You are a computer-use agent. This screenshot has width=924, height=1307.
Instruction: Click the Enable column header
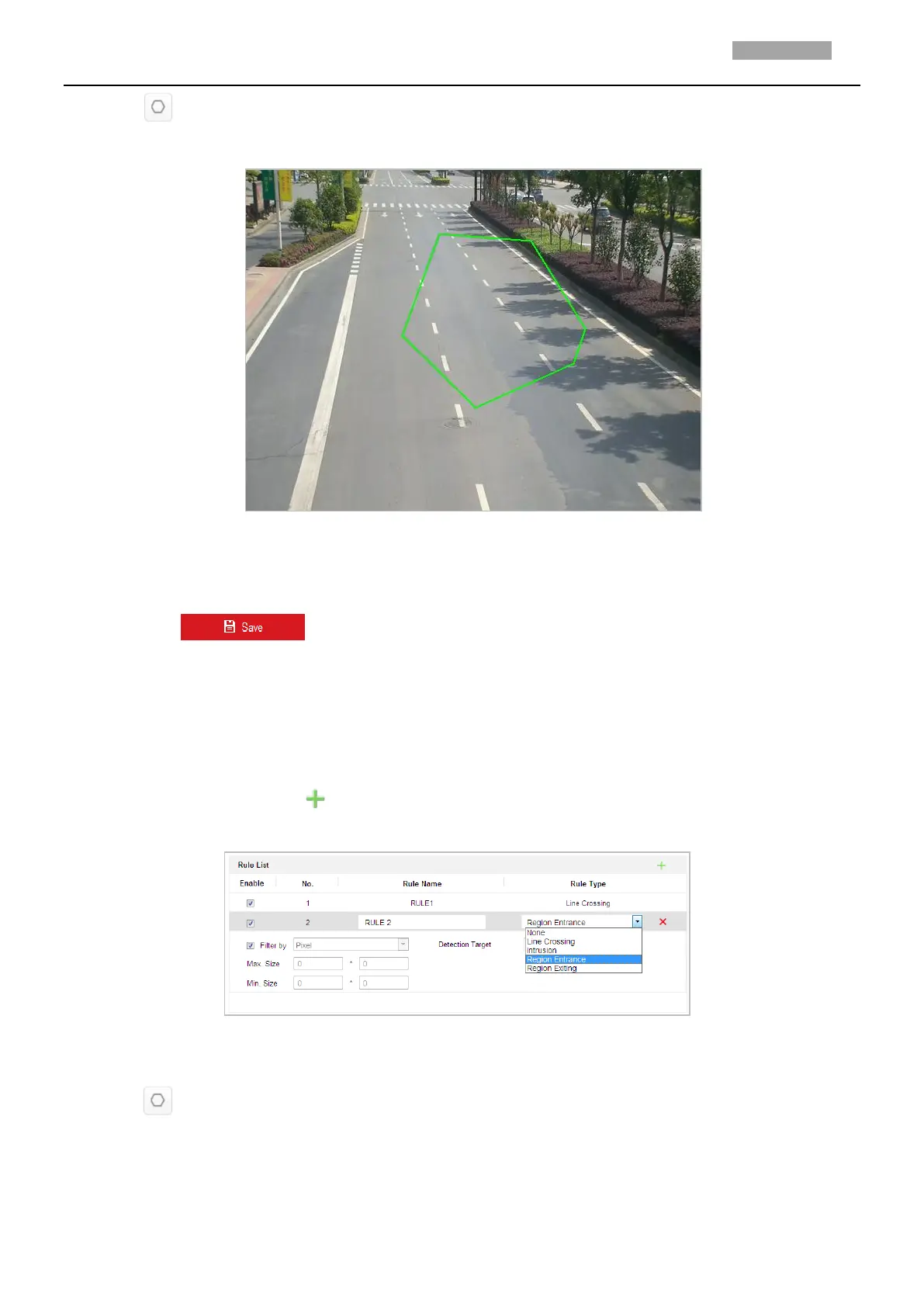(252, 883)
